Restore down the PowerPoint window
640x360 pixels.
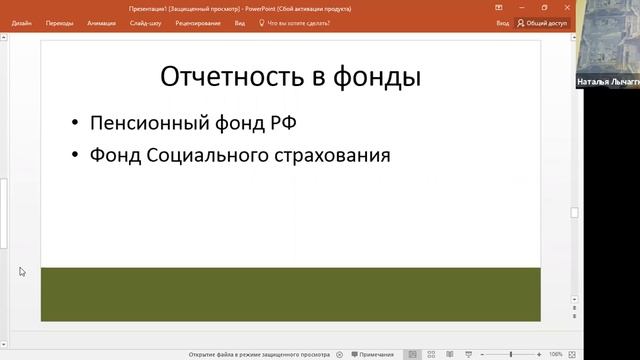click(x=544, y=8)
